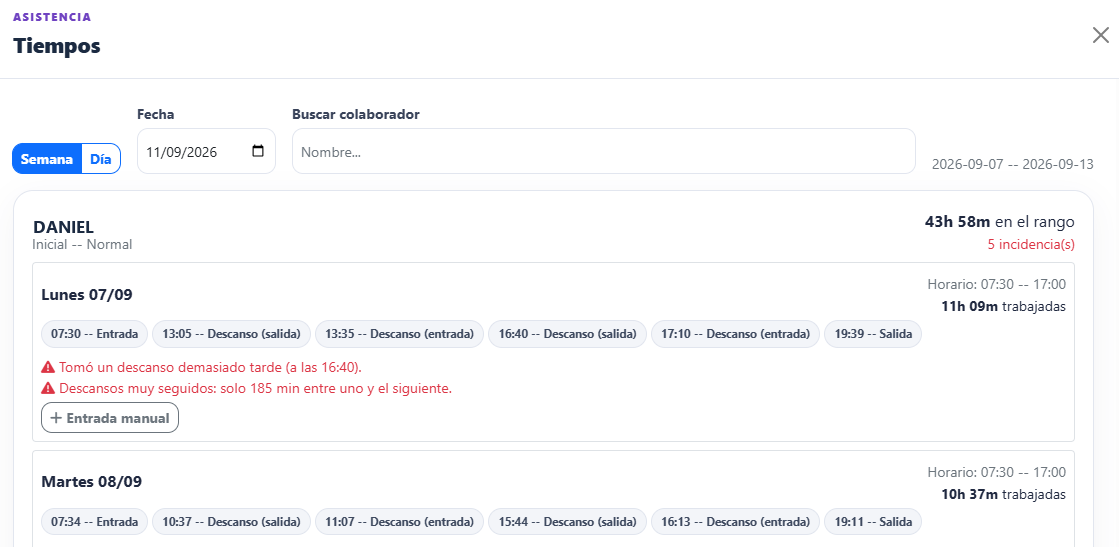This screenshot has height=547, width=1119.
Task: Select Monday's 19:39 Salida chip
Action: (873, 334)
